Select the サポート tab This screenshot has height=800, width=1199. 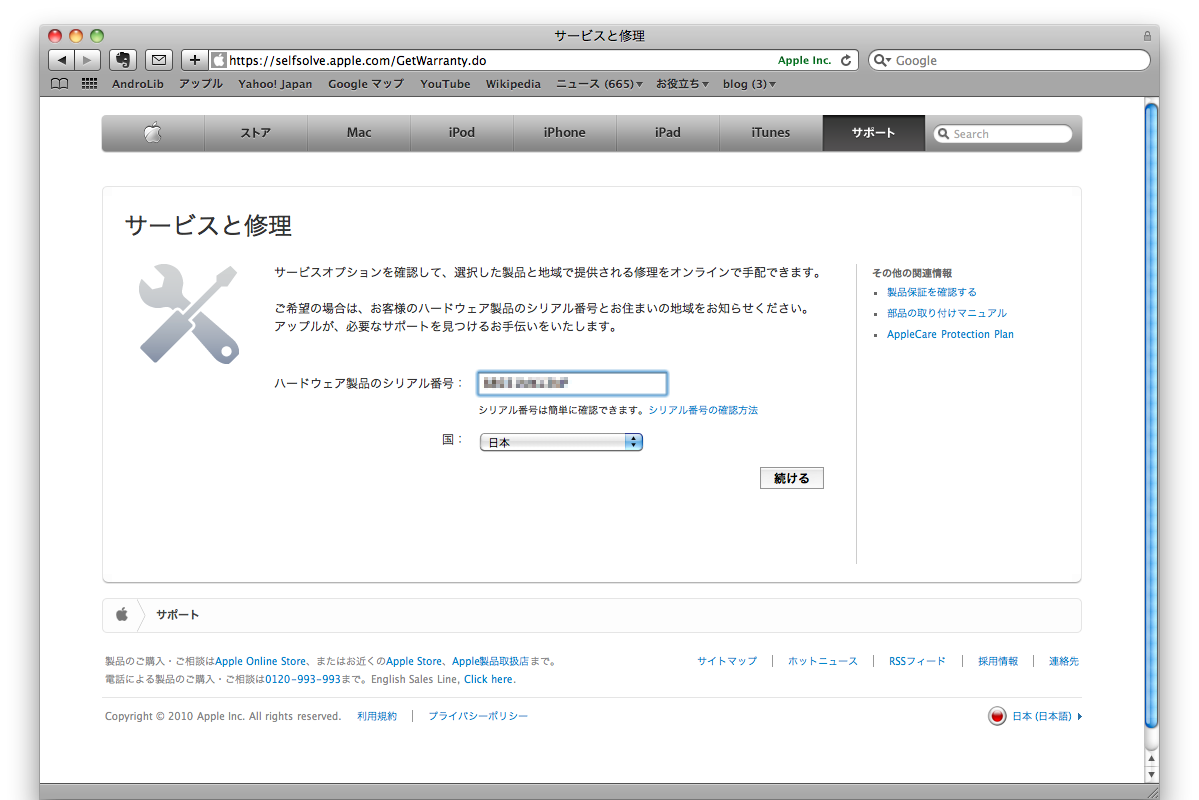pos(873,133)
